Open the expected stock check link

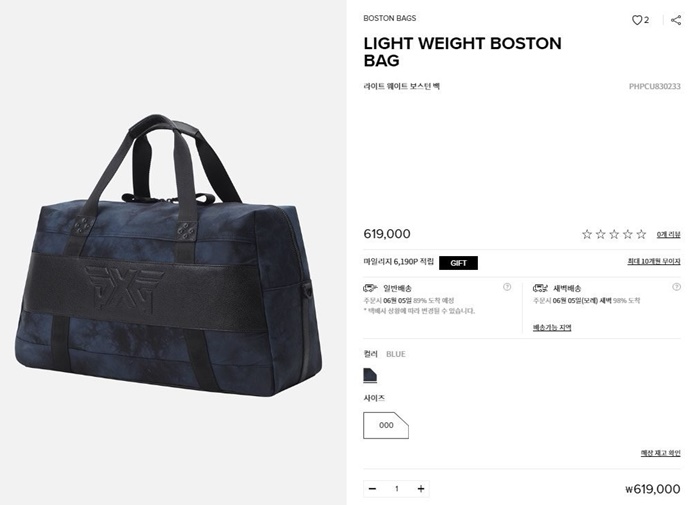(x=661, y=453)
